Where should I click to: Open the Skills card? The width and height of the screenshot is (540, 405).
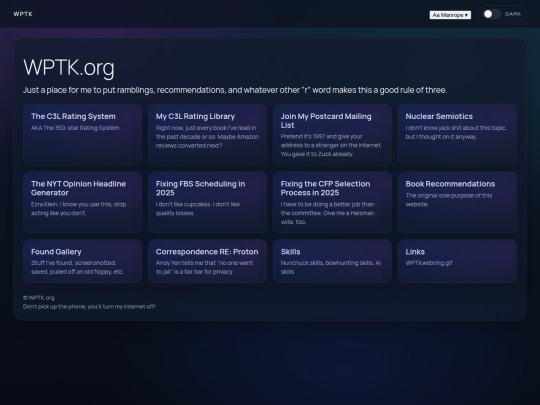pos(332,261)
